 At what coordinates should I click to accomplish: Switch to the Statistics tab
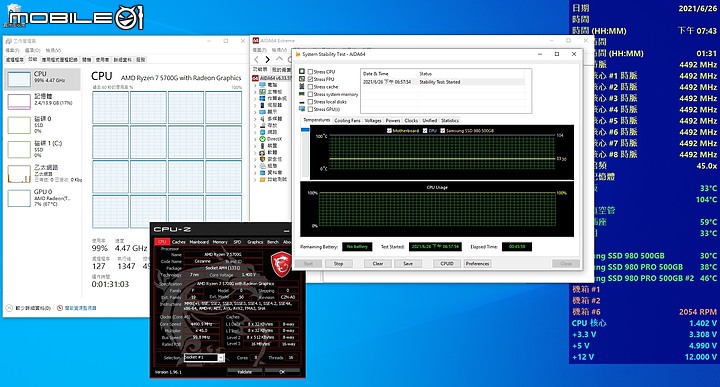pos(450,120)
